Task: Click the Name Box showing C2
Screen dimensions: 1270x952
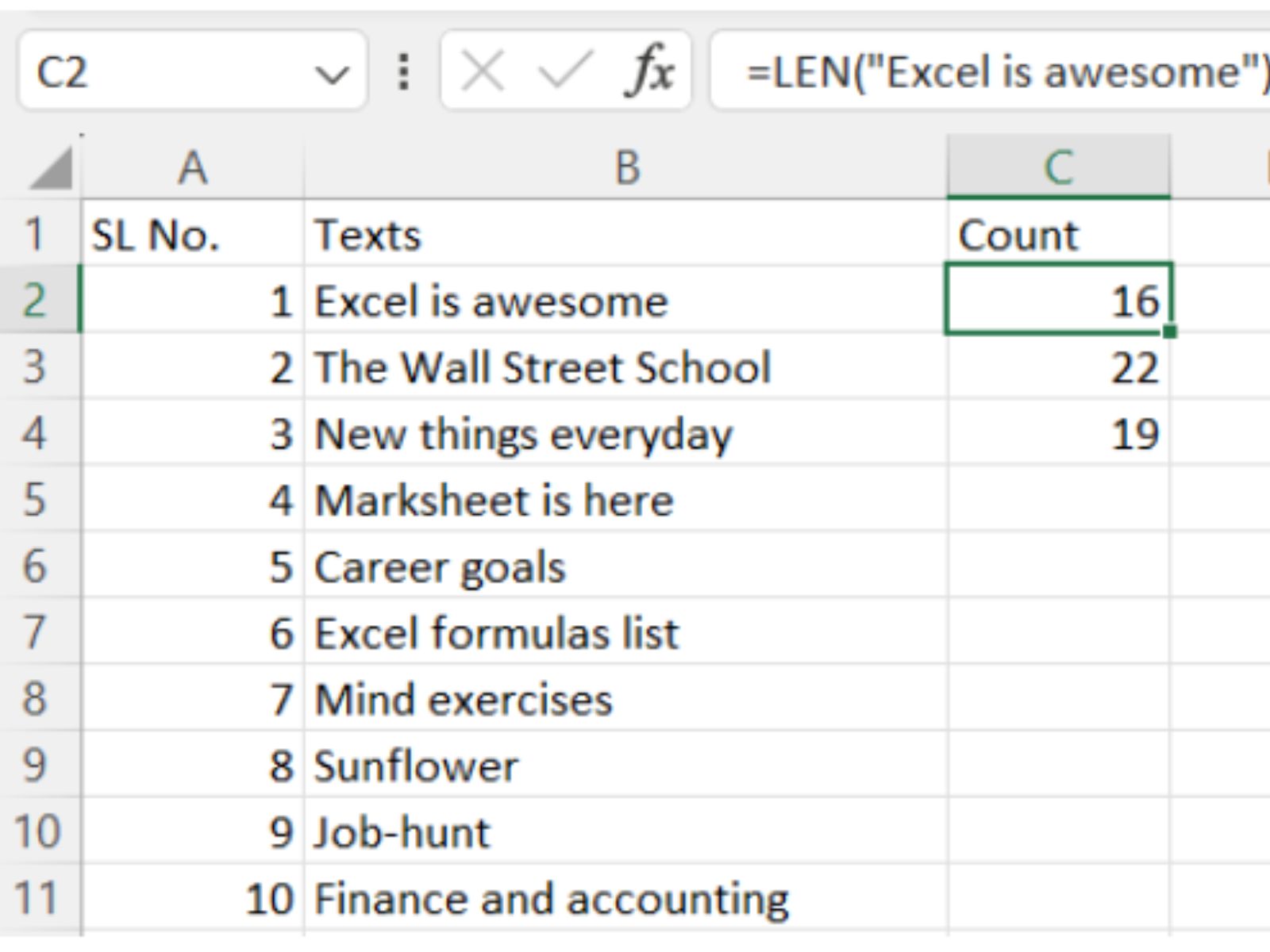Action: (159, 73)
